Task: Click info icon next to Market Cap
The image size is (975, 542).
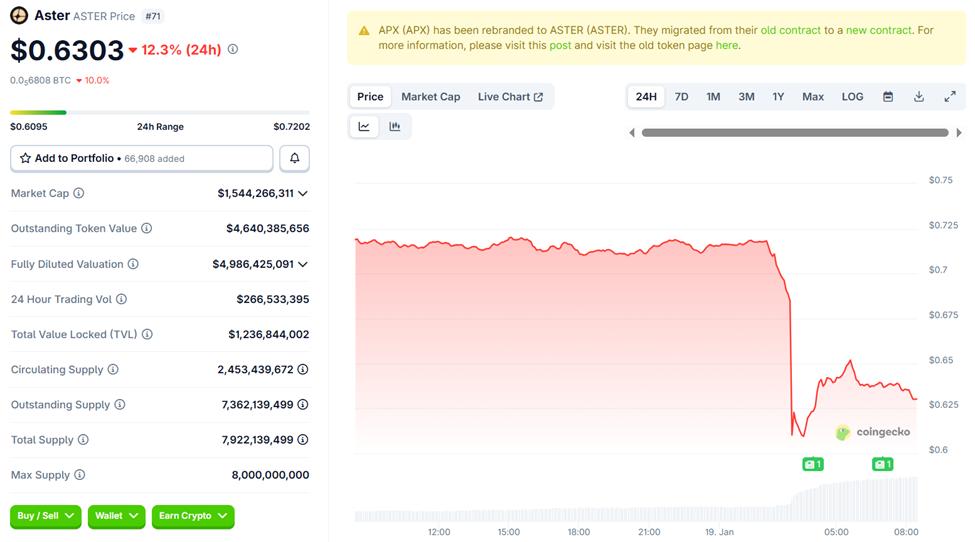Action: point(79,193)
